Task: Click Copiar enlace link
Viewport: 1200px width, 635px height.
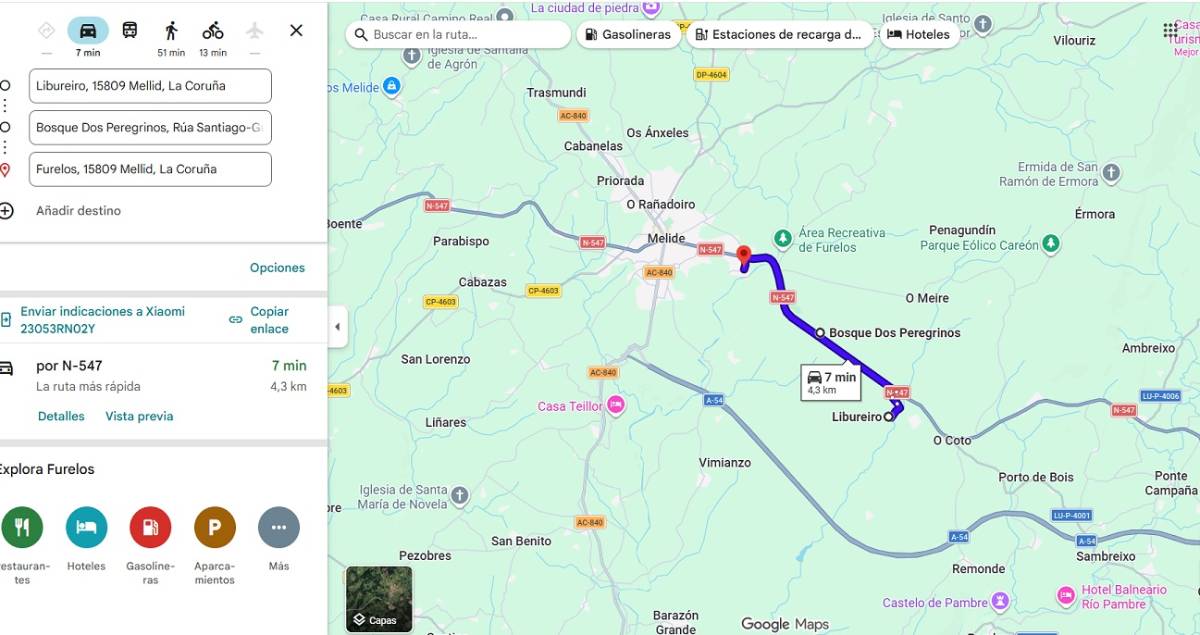Action: pyautogui.click(x=269, y=320)
